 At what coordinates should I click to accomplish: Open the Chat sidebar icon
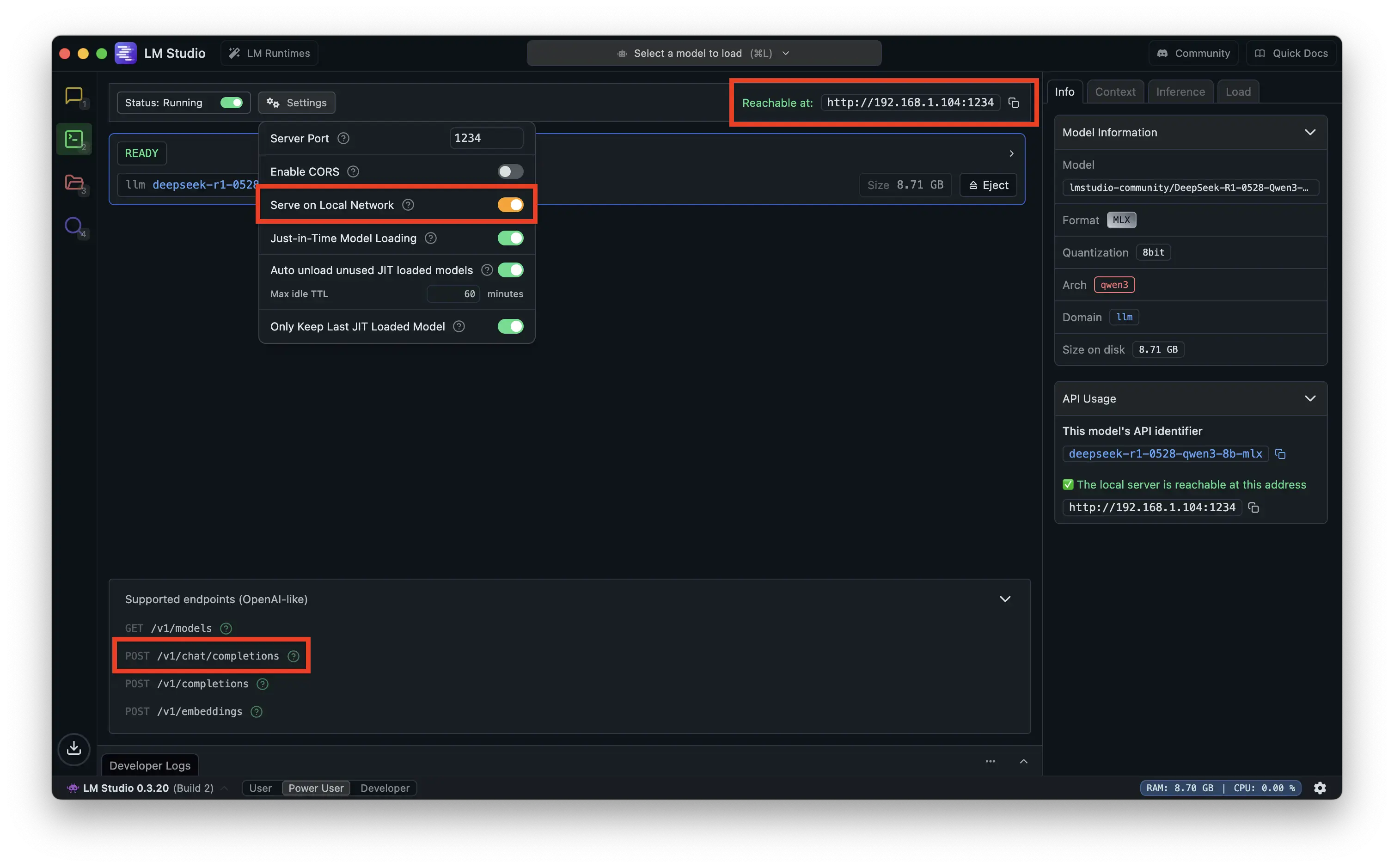pyautogui.click(x=74, y=96)
